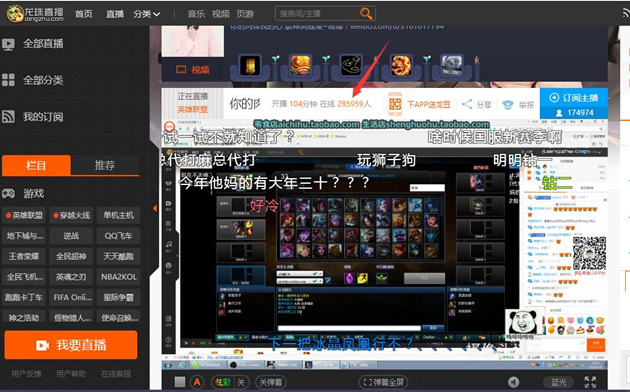Click the 285959人 online viewer count
This screenshot has width=630, height=392.
(x=354, y=104)
